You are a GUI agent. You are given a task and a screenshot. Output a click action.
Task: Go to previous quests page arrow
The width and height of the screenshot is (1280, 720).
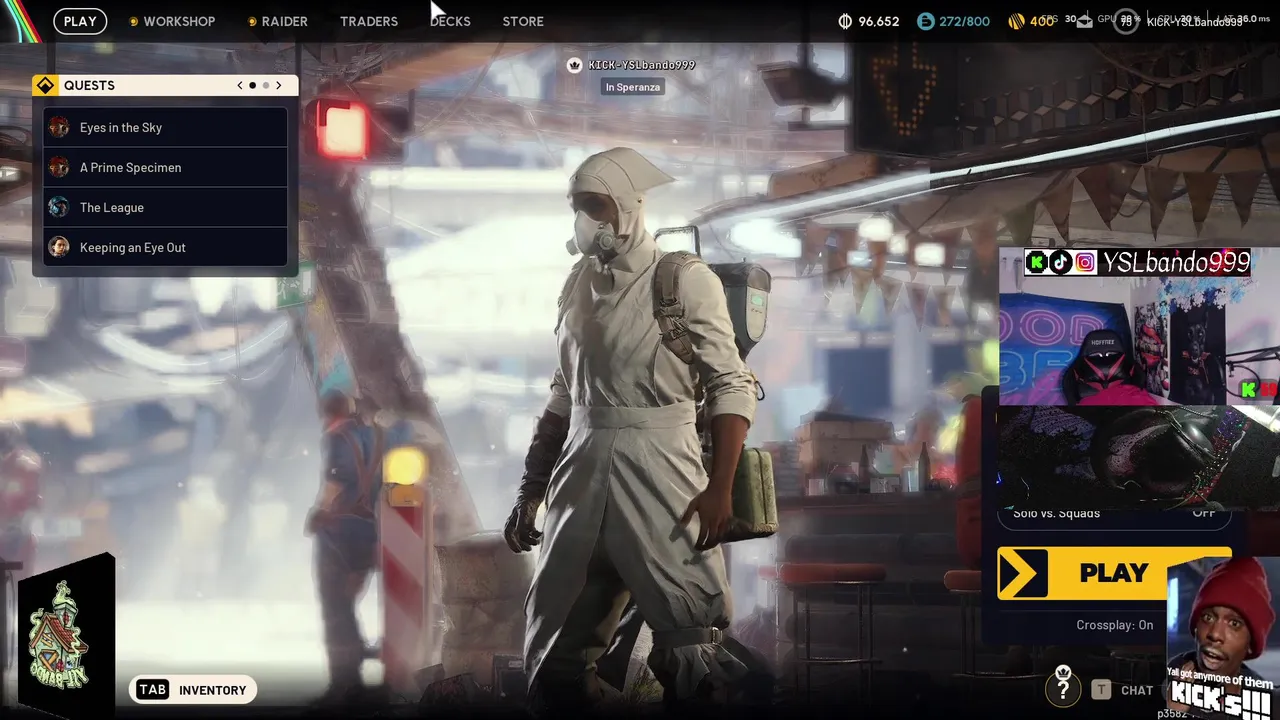click(240, 86)
